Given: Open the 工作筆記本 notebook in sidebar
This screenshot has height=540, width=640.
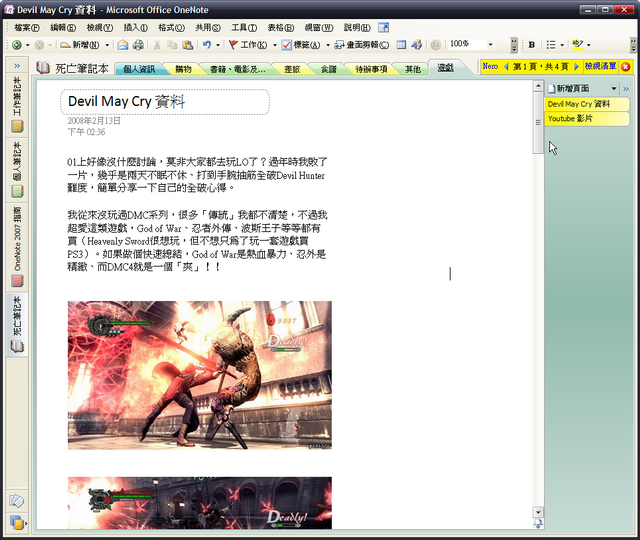Looking at the screenshot, I should [x=17, y=105].
